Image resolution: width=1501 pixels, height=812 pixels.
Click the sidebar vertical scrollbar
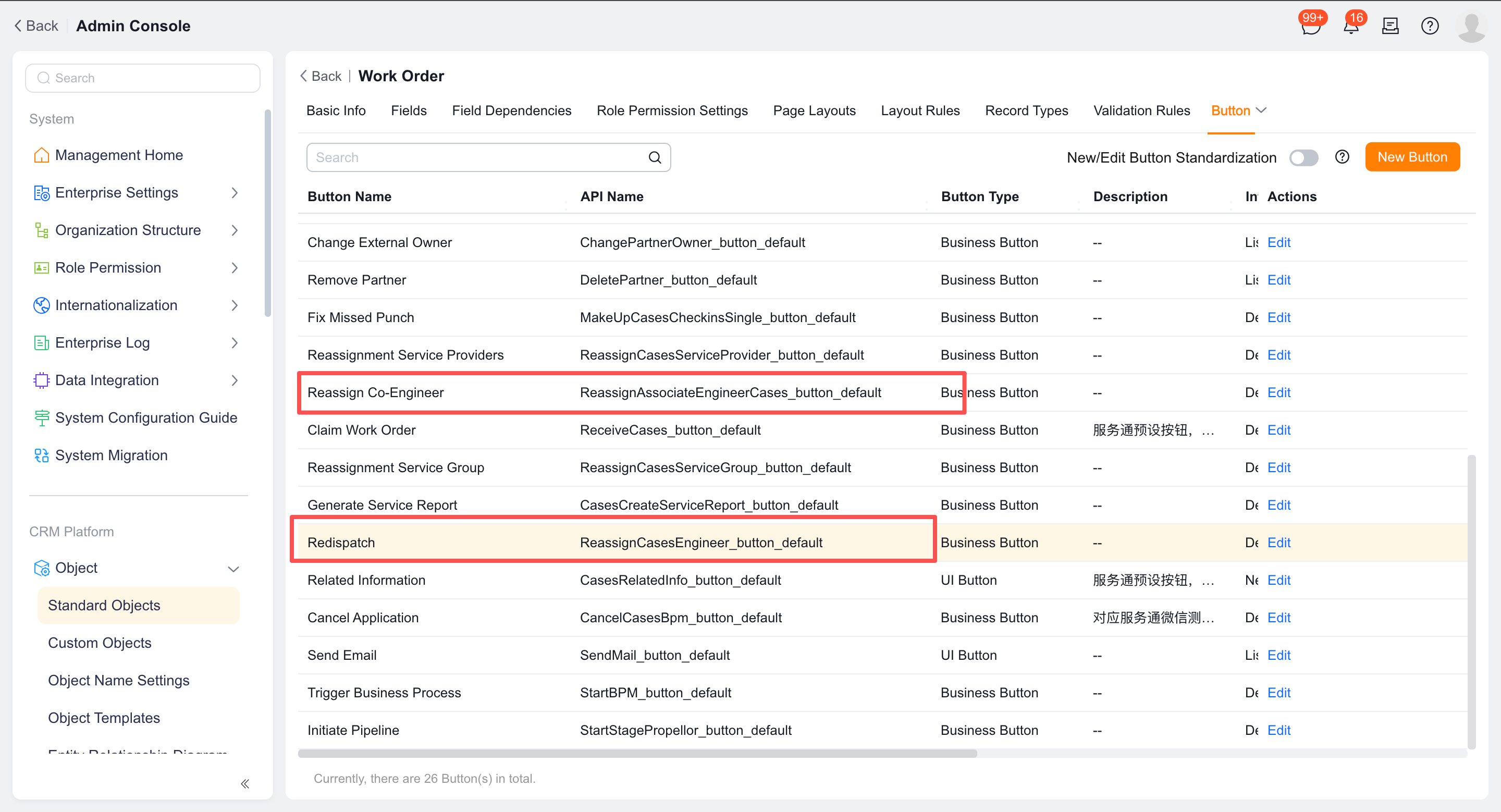pyautogui.click(x=267, y=213)
